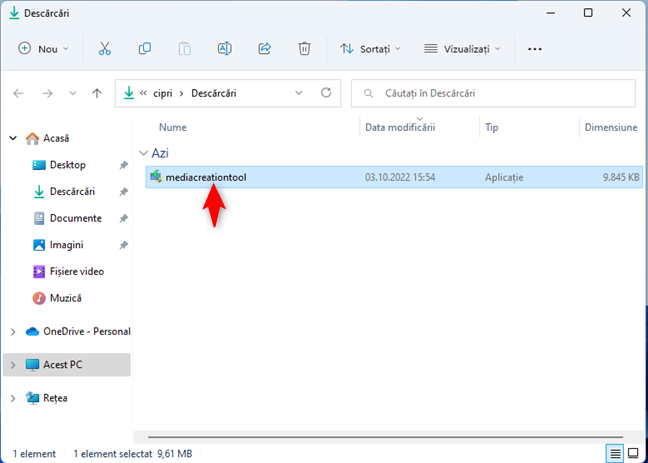Select Rețea in the sidebar

[55, 398]
